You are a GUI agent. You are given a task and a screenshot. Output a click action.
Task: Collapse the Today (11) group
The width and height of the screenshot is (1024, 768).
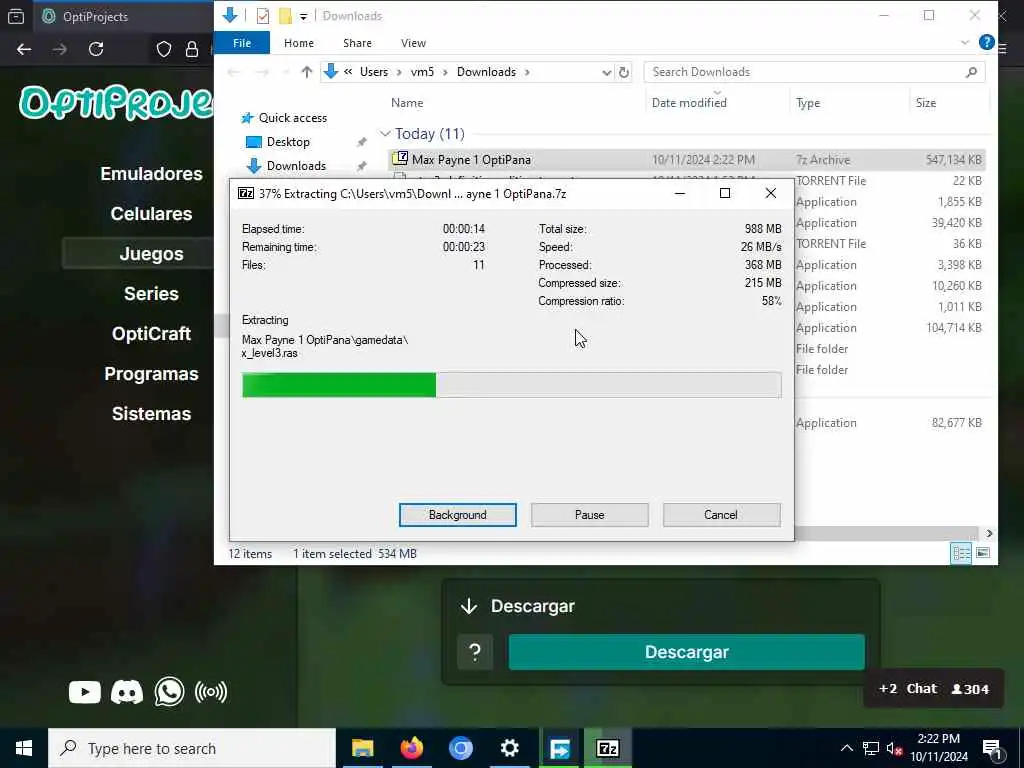[385, 134]
